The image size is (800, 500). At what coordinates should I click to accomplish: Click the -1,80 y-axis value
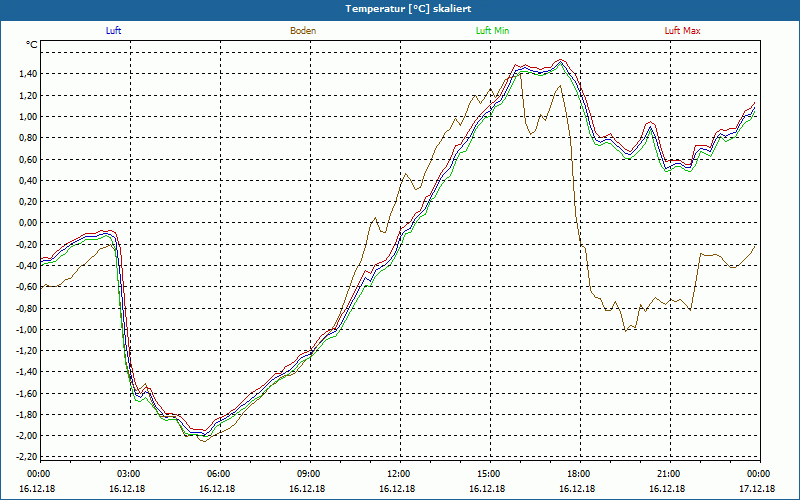[x=27, y=414]
